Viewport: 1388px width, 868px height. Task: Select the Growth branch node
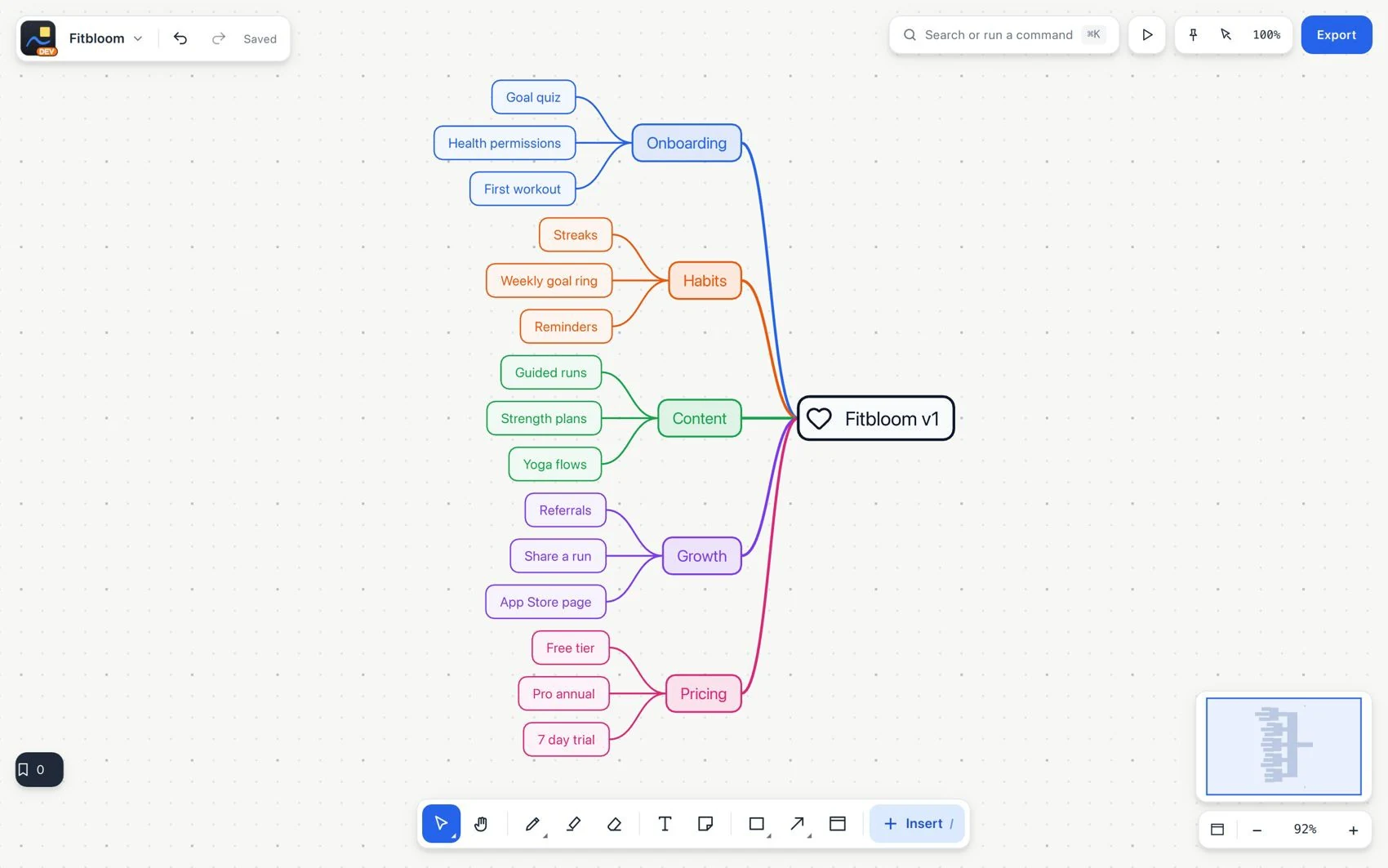(701, 556)
